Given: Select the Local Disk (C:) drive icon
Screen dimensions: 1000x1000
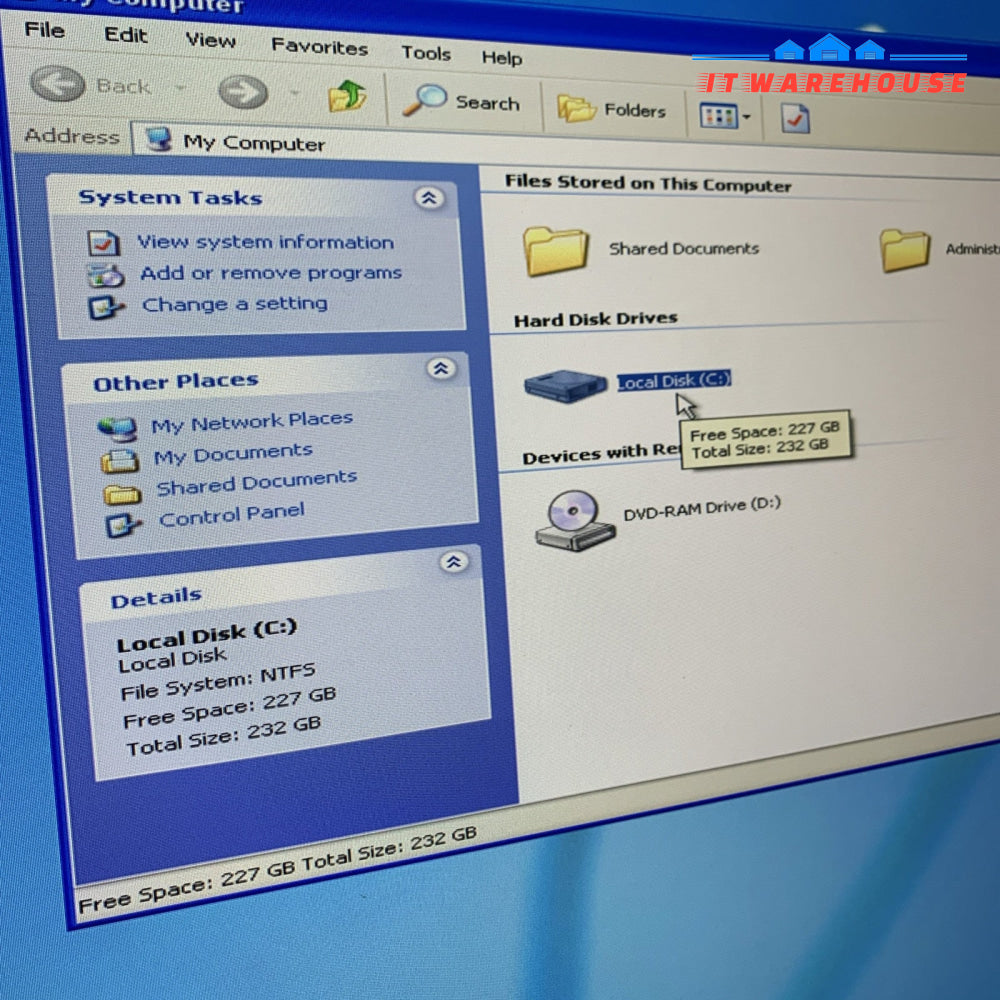Looking at the screenshot, I should click(565, 385).
